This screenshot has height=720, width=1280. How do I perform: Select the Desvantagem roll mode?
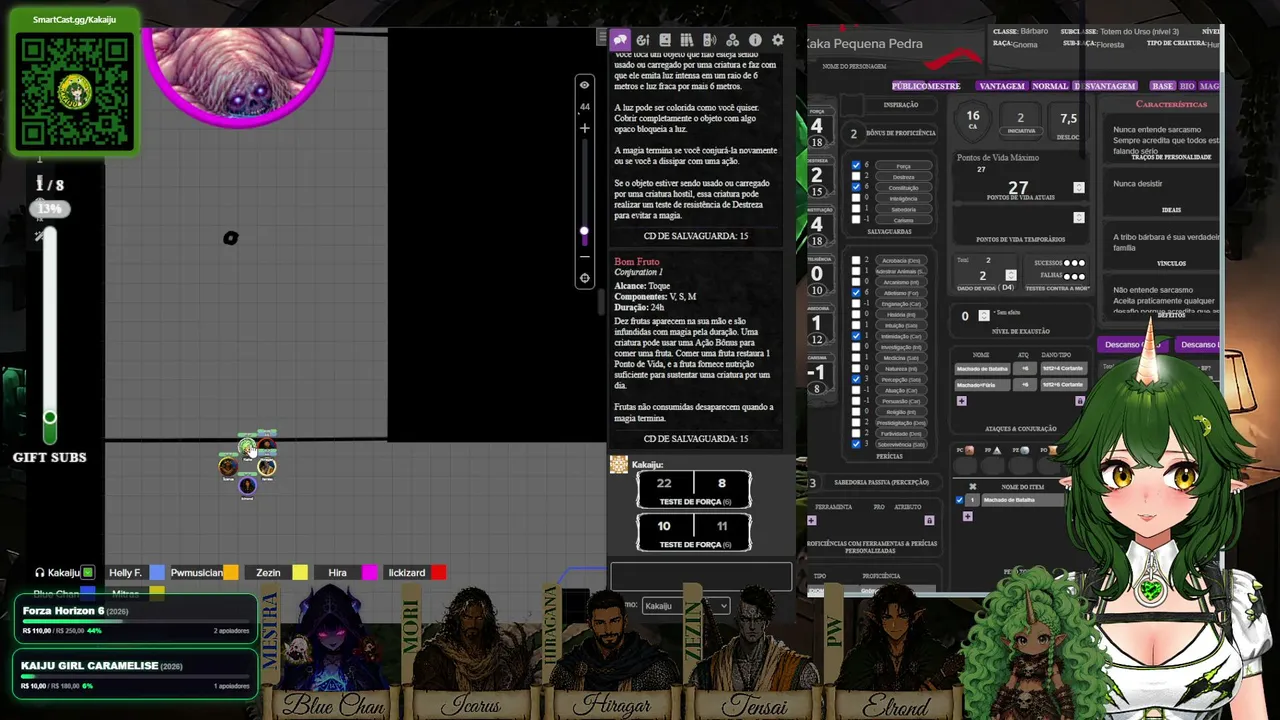pos(1105,86)
